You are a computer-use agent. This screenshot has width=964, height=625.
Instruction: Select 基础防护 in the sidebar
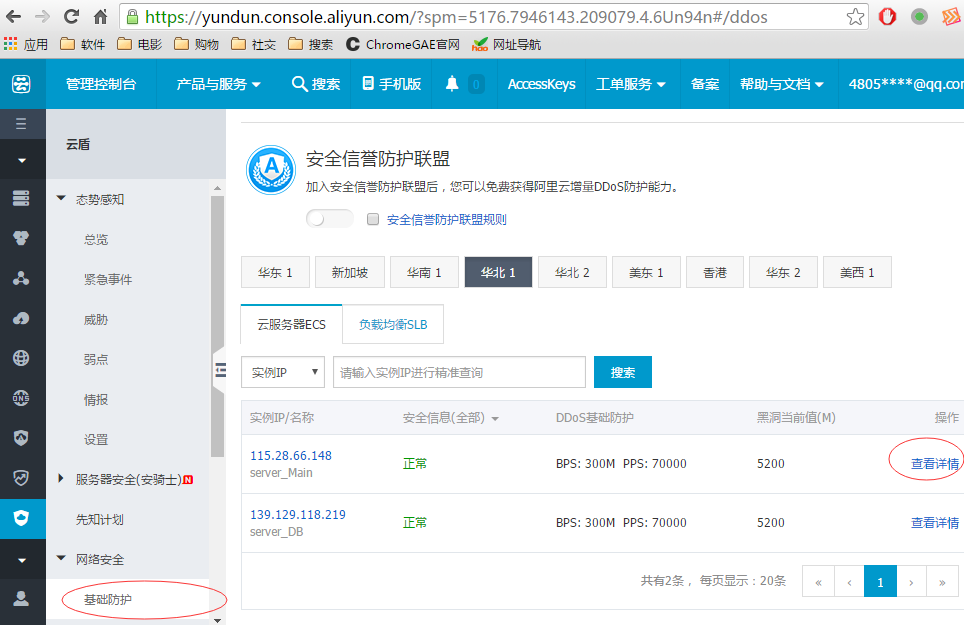(108, 599)
